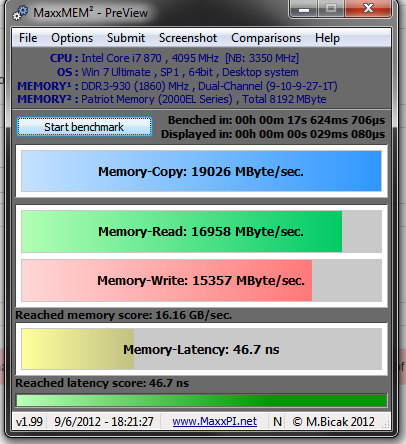
Task: Open the Submit menu
Action: tap(126, 38)
